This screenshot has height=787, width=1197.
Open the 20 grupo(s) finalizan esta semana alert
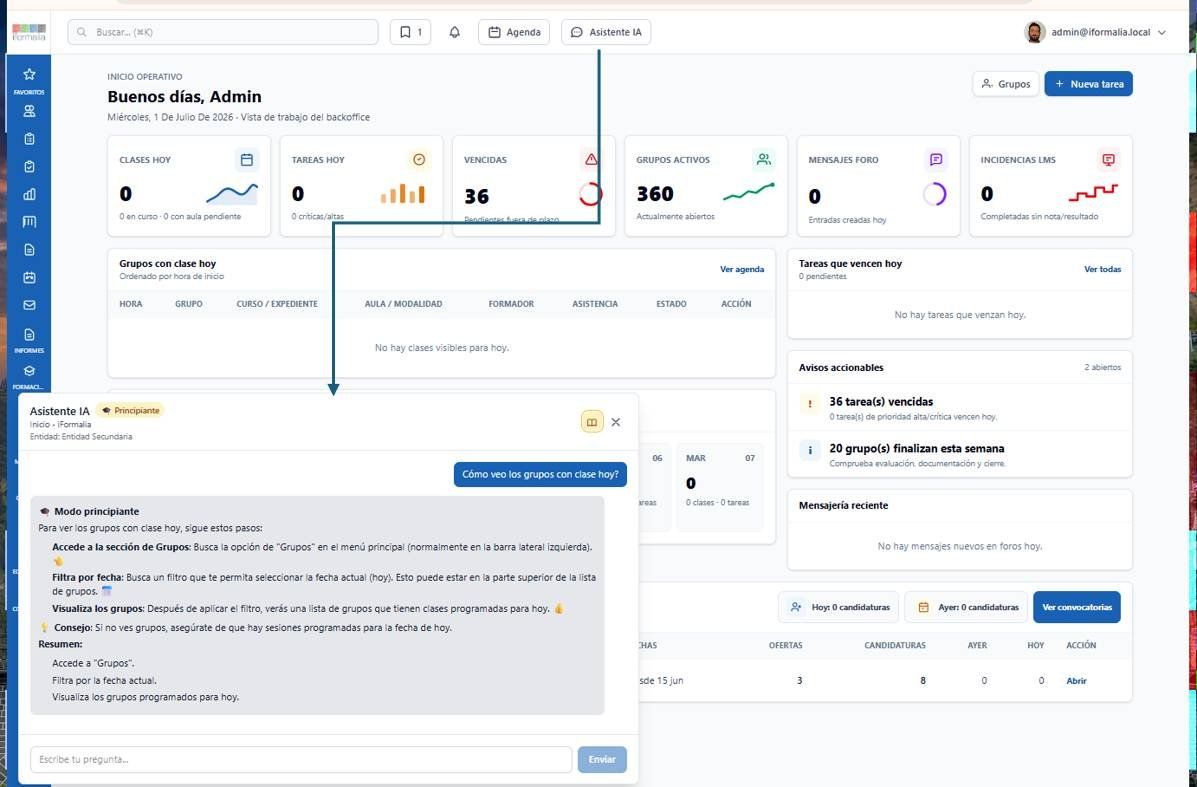tap(960, 455)
